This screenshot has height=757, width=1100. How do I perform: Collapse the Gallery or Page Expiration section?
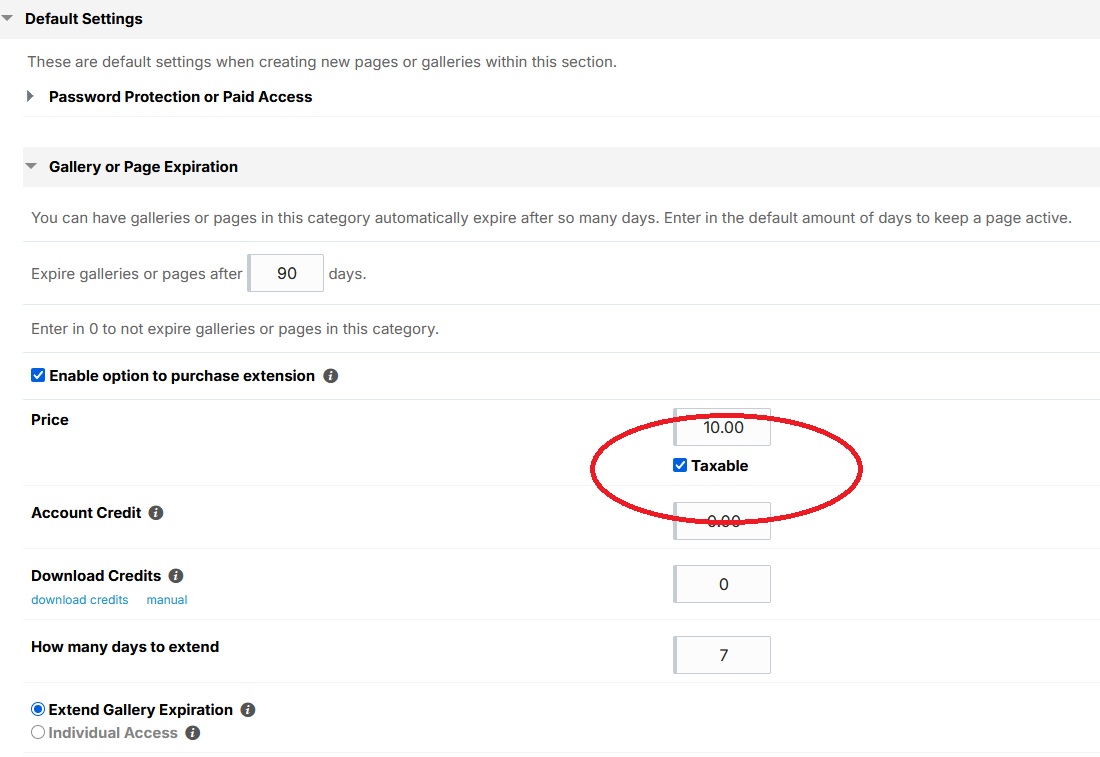[31, 167]
